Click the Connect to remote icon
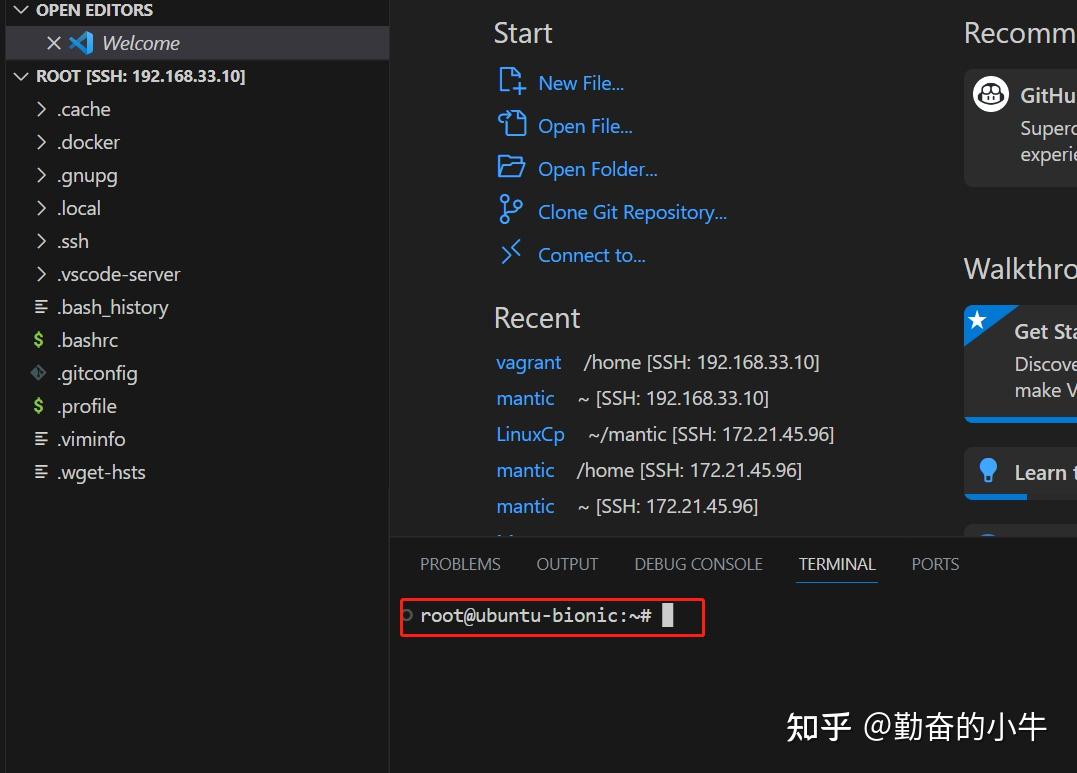The height and width of the screenshot is (773, 1077). pos(511,253)
